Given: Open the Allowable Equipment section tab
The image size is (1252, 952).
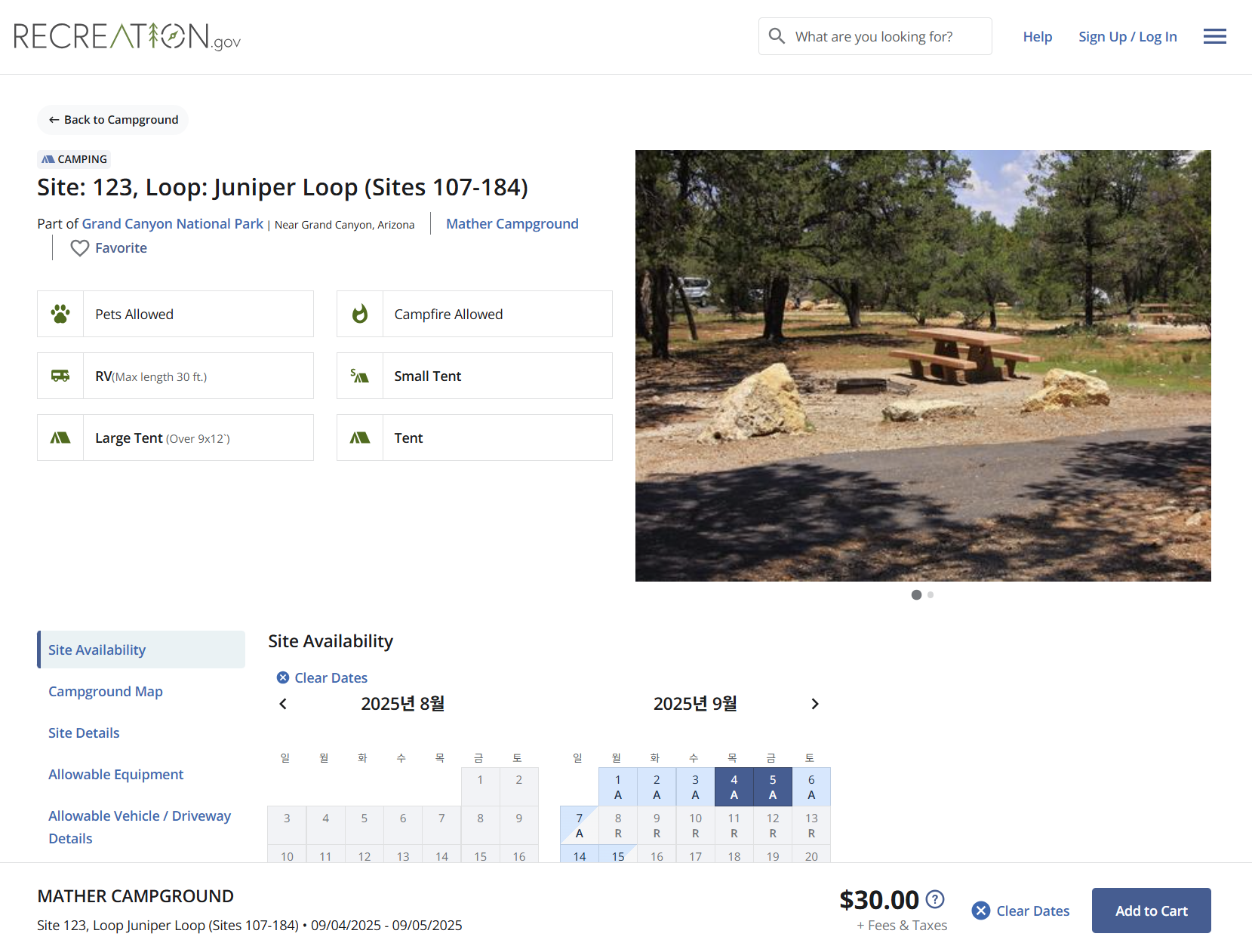Looking at the screenshot, I should coord(116,774).
